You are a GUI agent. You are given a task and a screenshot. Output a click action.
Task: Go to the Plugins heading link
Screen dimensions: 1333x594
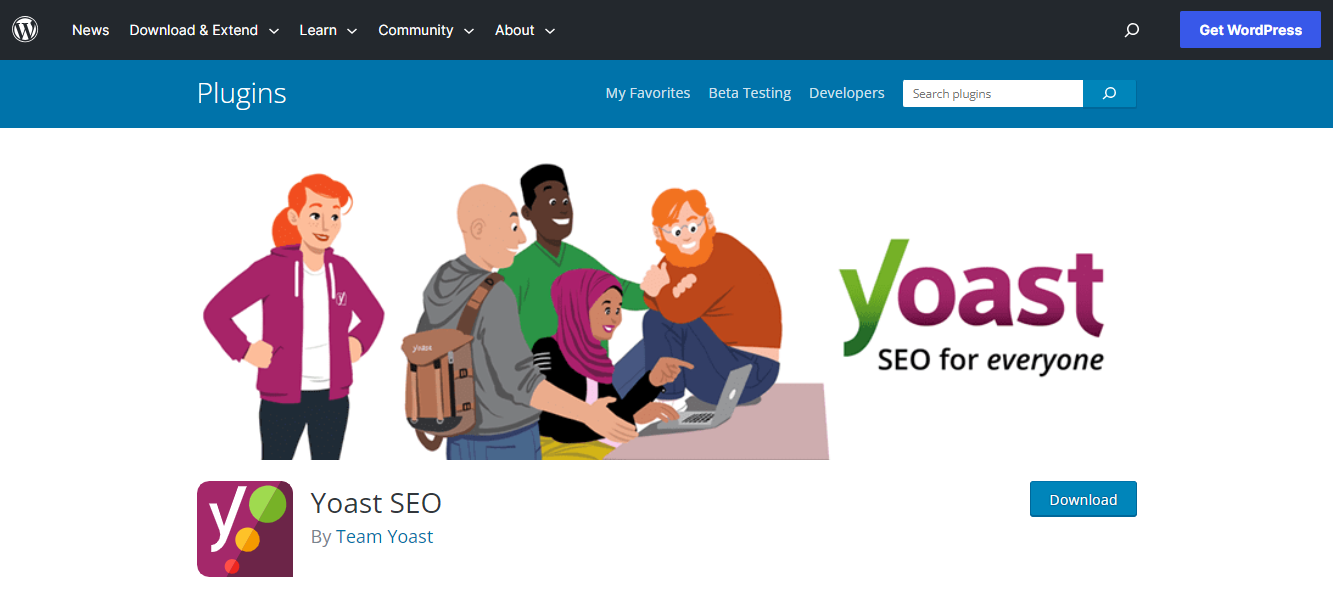coord(242,93)
